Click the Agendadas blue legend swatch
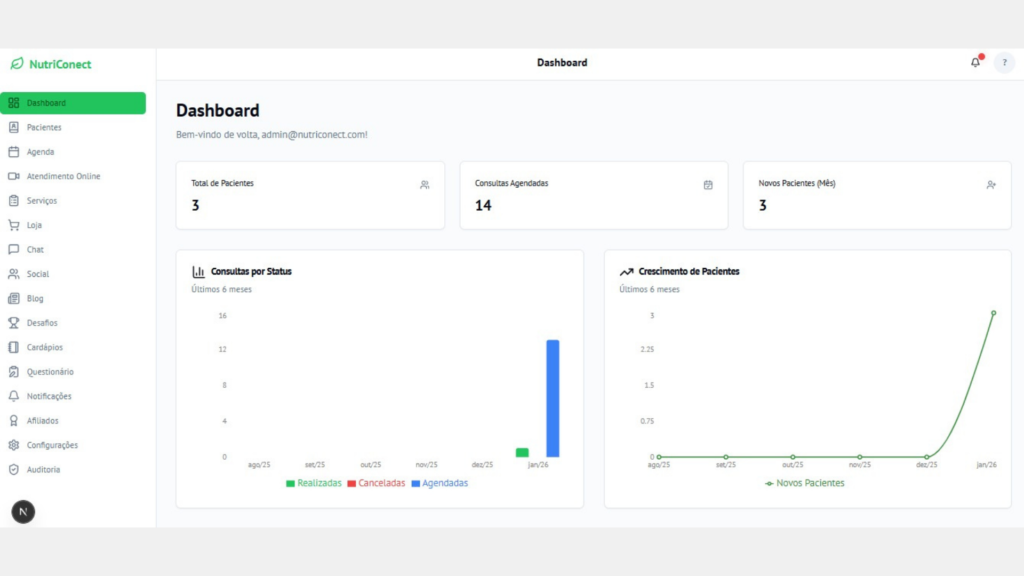Screen dimensions: 1024x576 (x=415, y=484)
